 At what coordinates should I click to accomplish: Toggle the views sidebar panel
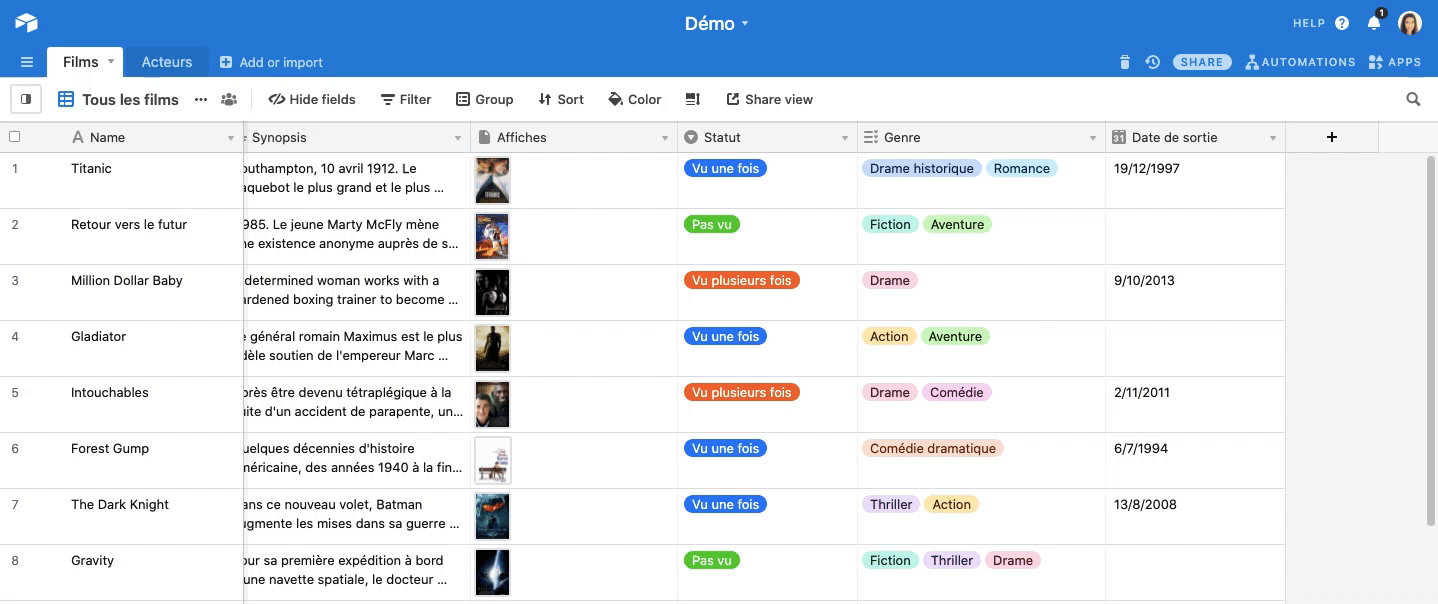click(26, 99)
